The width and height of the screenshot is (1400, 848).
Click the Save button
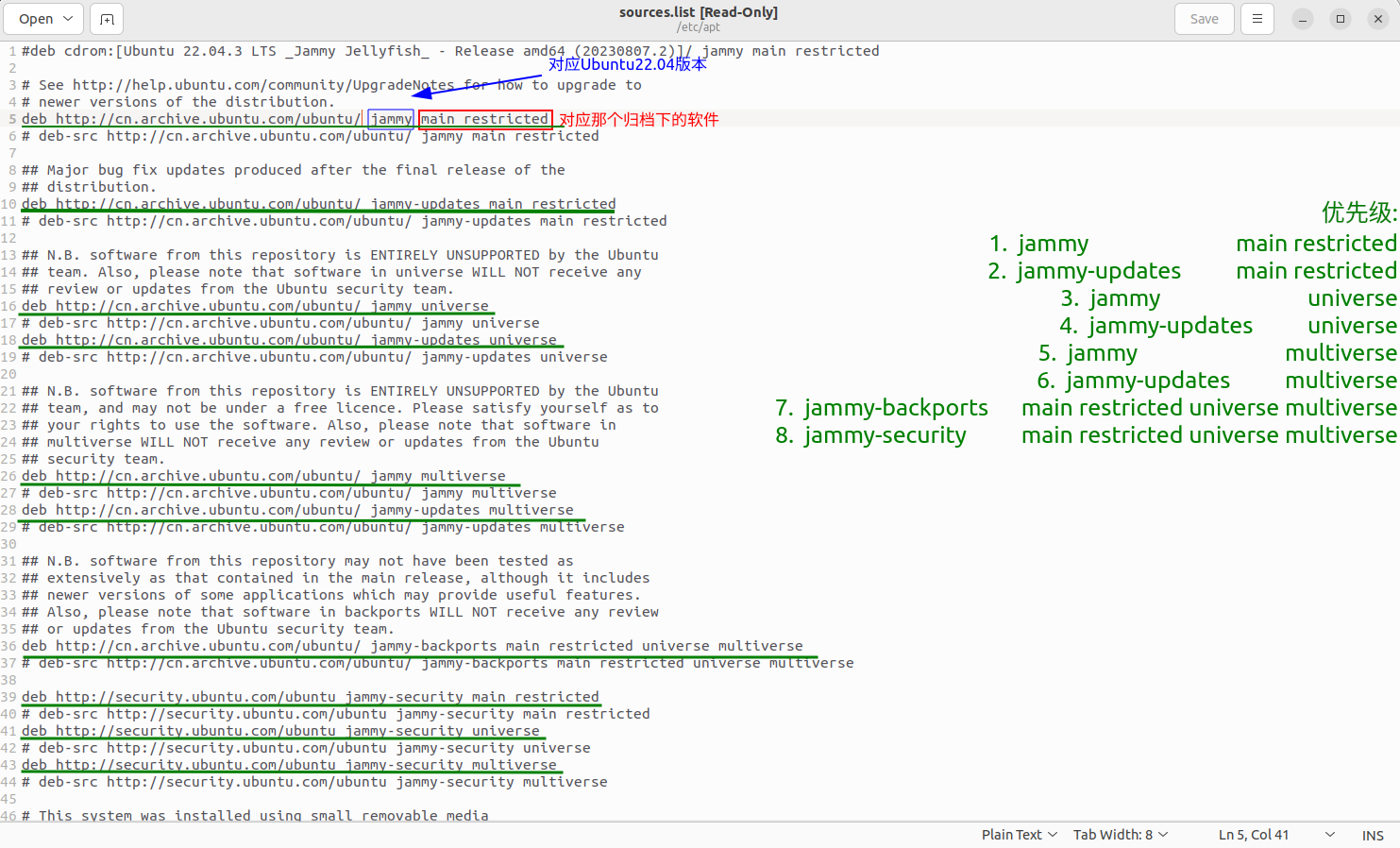1204,19
